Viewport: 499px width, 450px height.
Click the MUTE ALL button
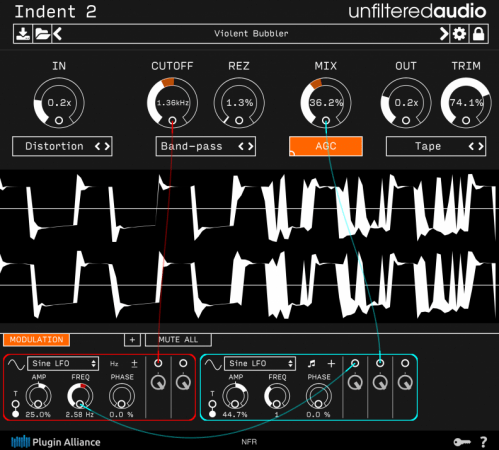point(178,340)
